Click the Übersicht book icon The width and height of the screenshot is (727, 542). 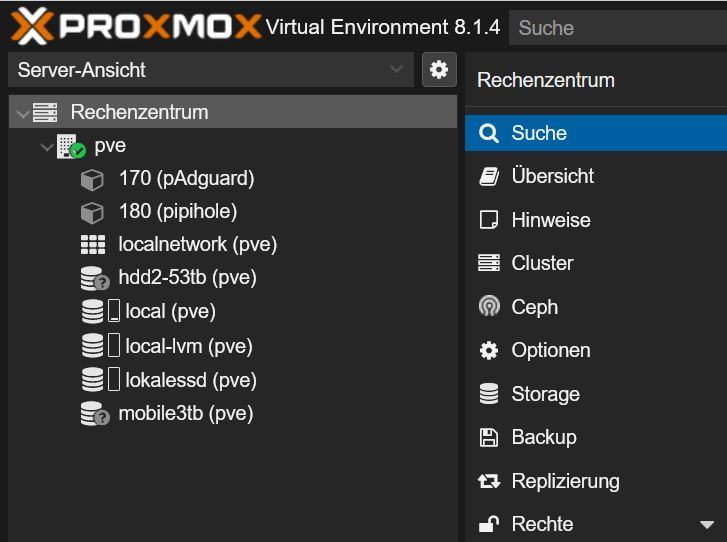(x=489, y=177)
